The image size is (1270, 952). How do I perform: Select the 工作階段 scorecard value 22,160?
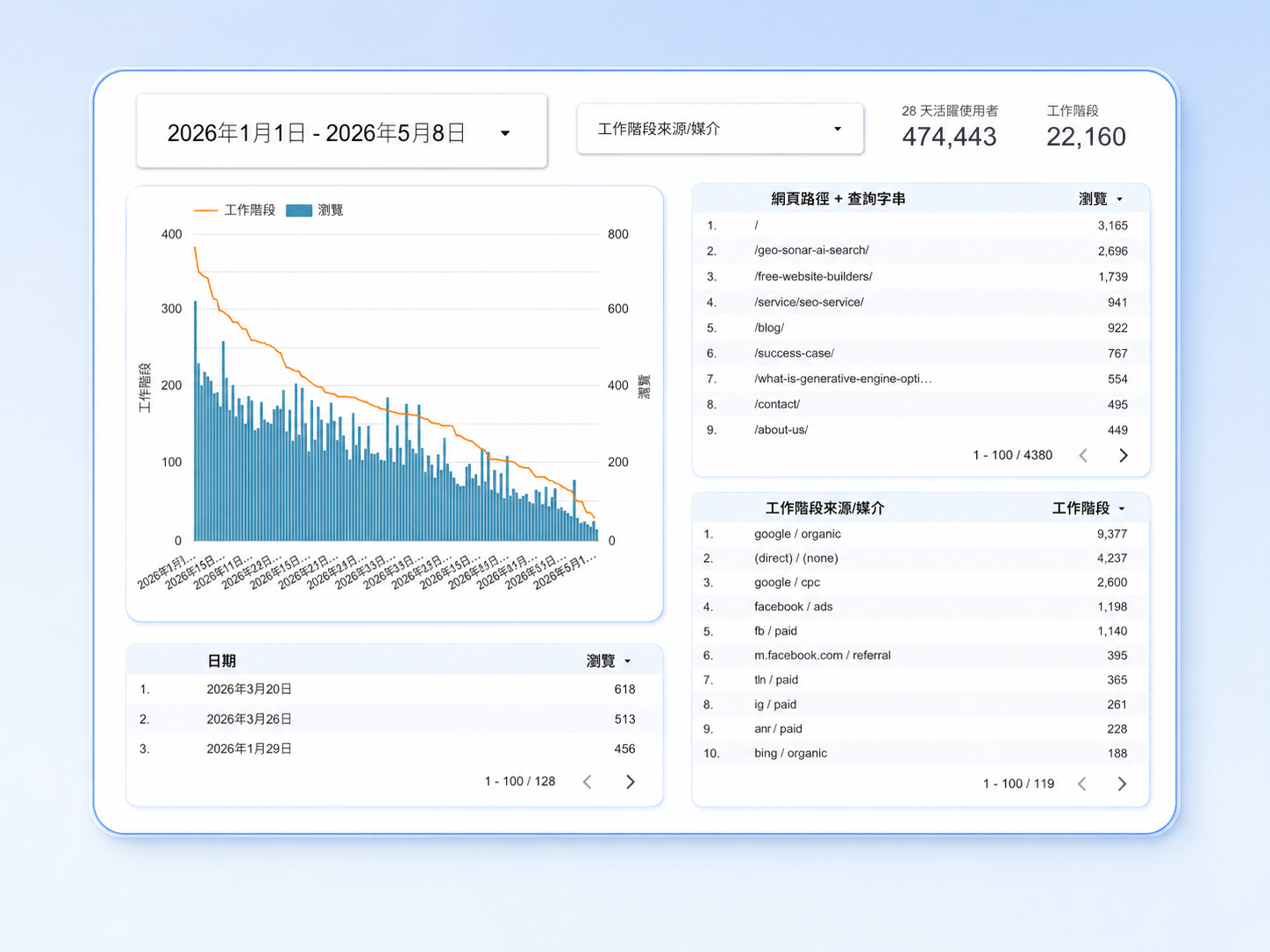coord(1086,137)
